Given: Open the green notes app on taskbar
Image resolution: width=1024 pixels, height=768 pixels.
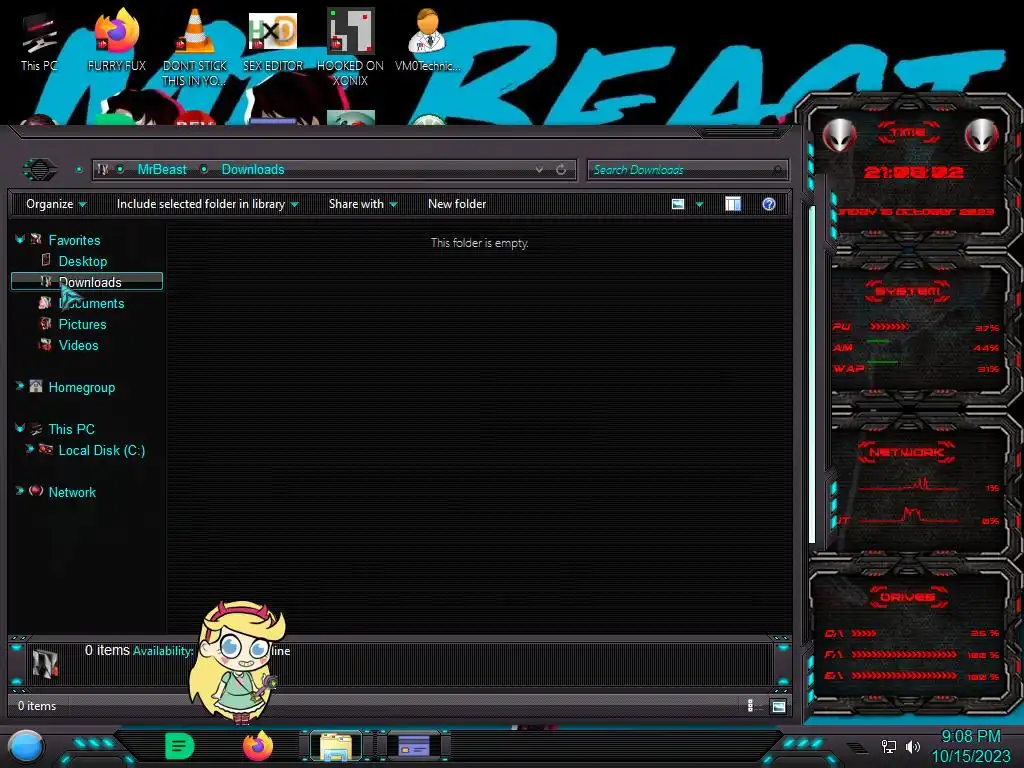Looking at the screenshot, I should [x=180, y=746].
